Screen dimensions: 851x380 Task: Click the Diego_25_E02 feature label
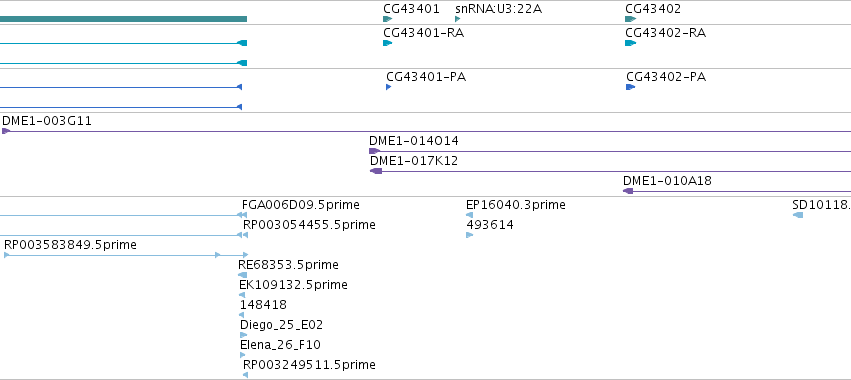(281, 325)
